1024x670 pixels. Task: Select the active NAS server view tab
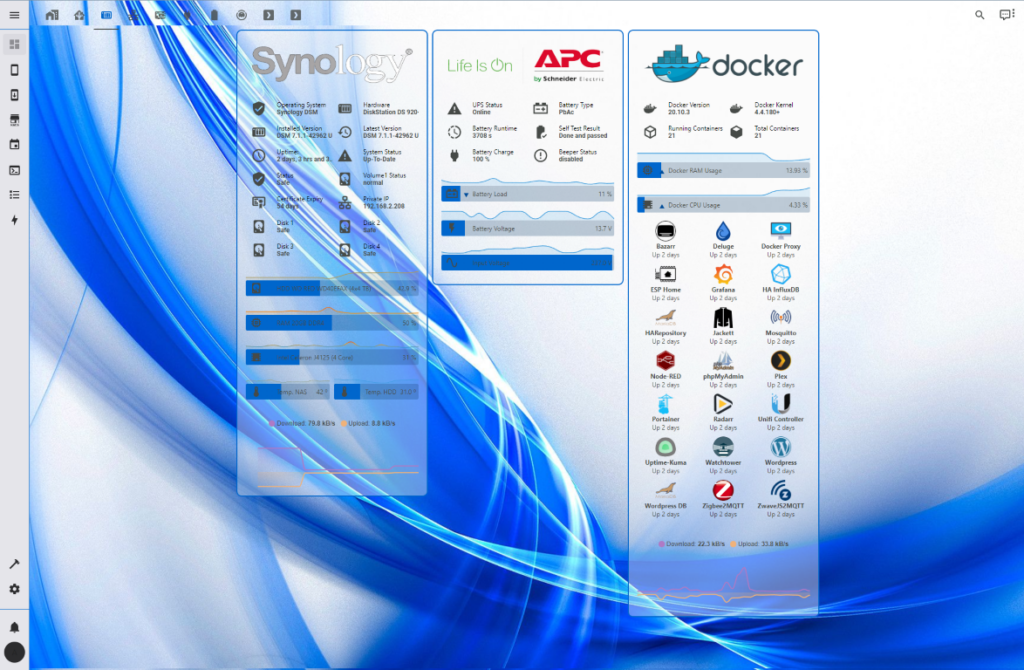106,15
